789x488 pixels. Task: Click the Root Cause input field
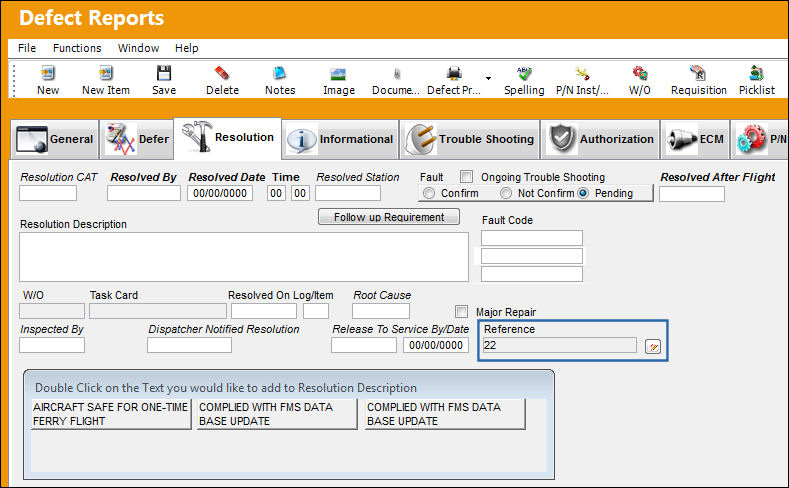coord(381,311)
